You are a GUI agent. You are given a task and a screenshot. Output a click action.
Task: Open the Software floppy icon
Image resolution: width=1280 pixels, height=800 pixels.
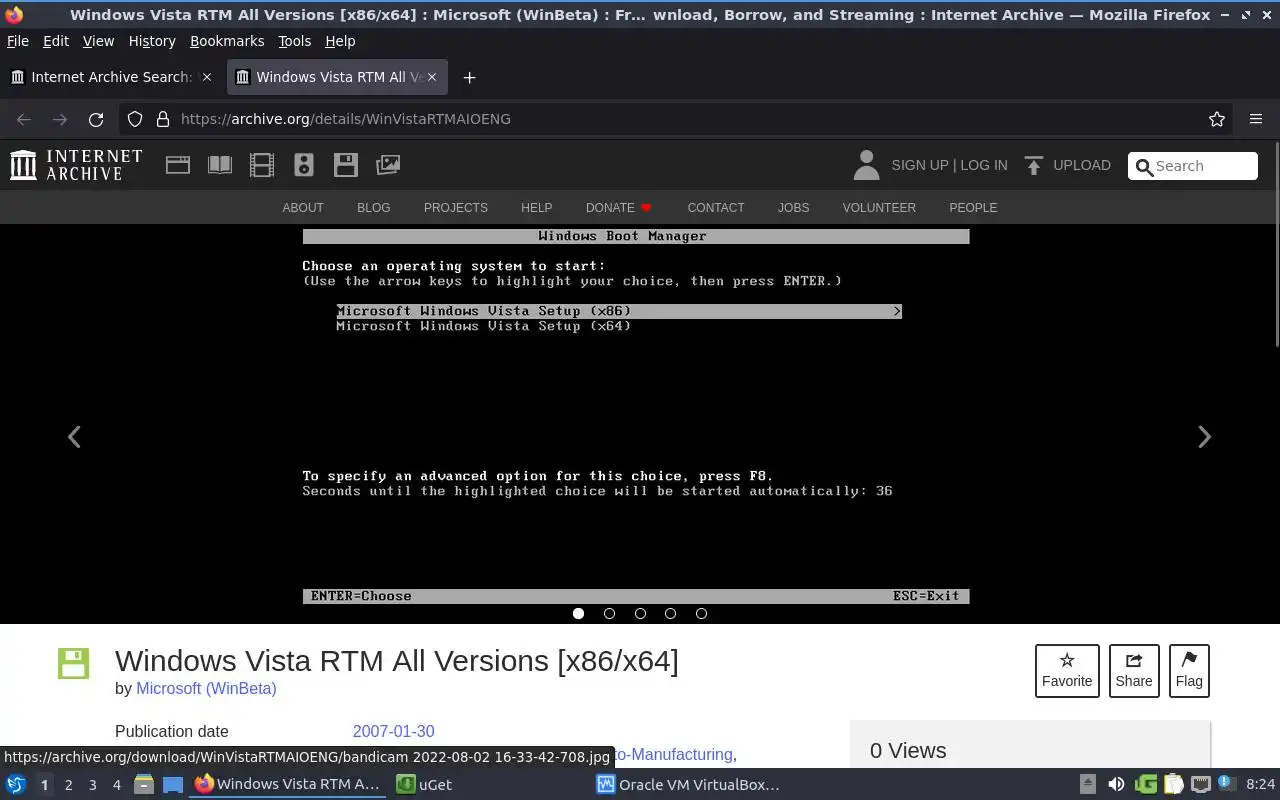point(346,165)
